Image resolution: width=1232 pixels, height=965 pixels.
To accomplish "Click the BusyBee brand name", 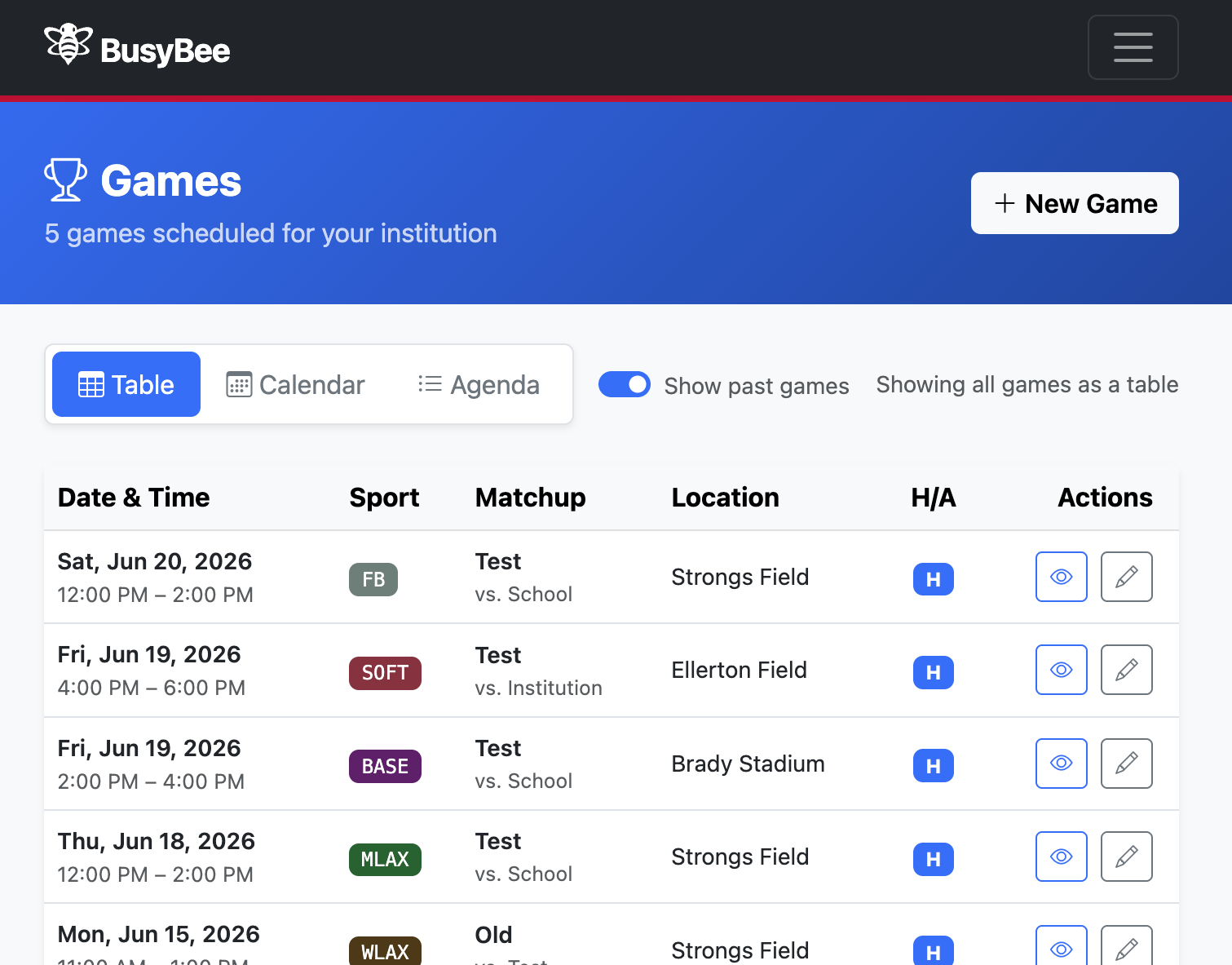I will (166, 51).
